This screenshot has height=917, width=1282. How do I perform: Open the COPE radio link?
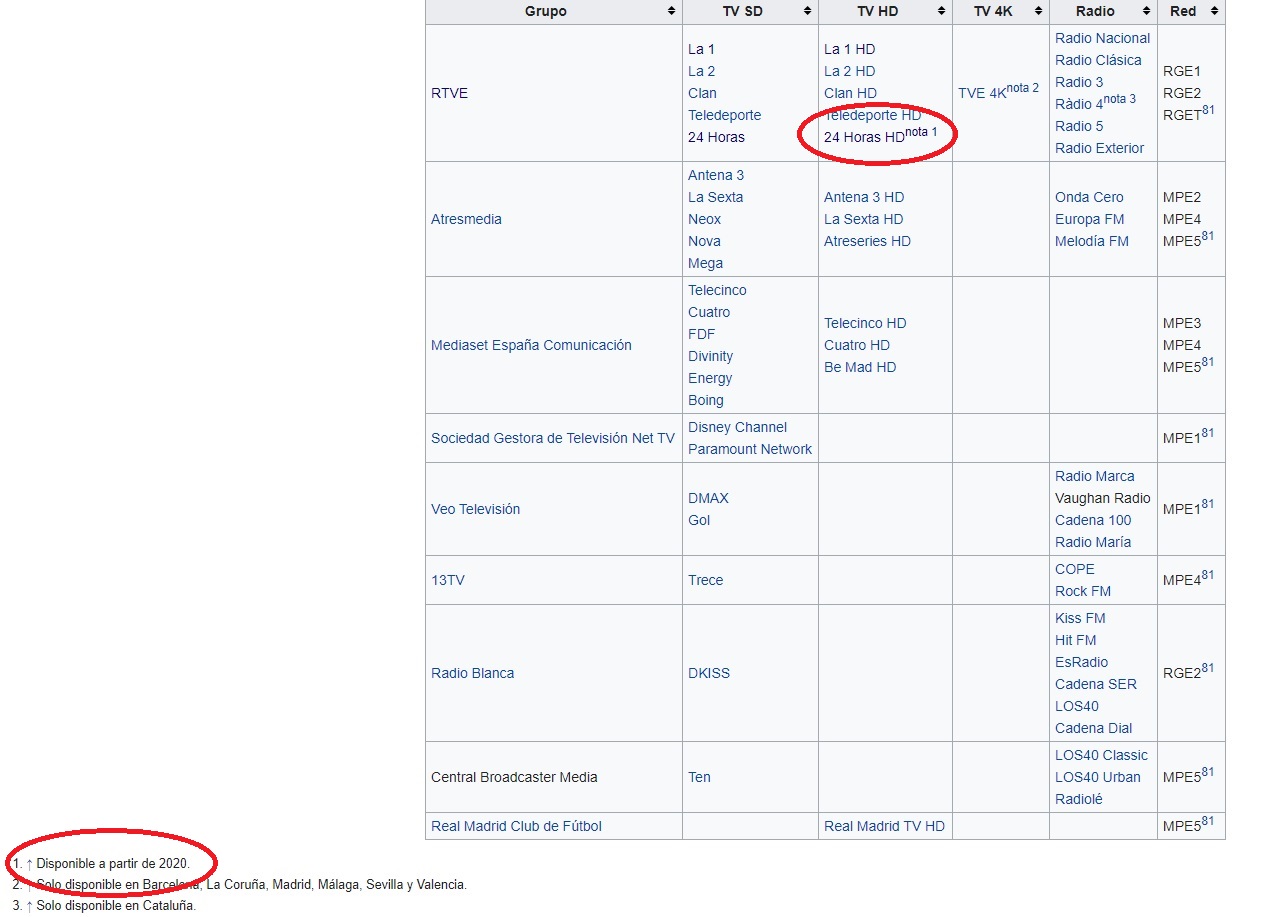click(1075, 569)
